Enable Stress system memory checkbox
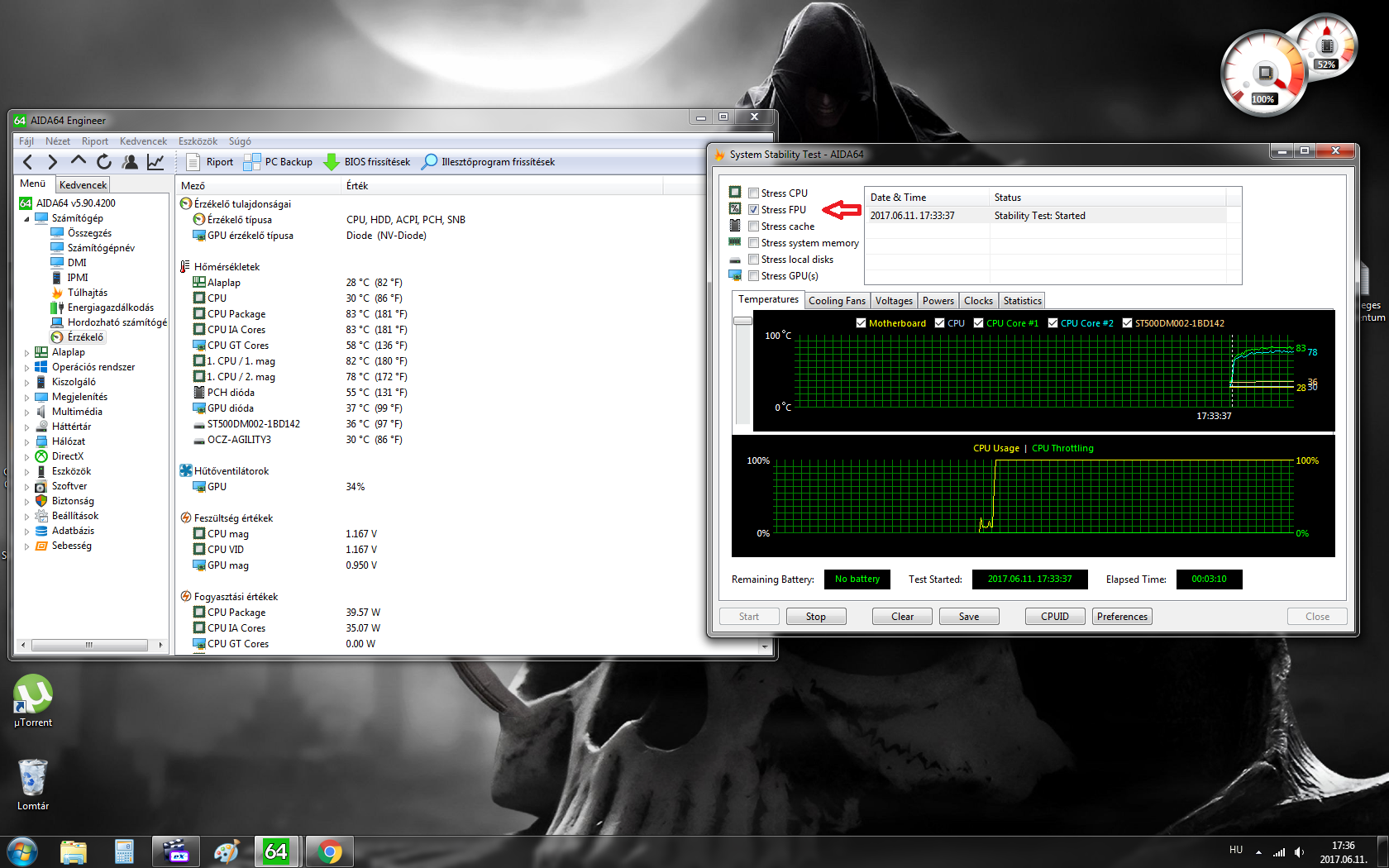 (x=753, y=243)
